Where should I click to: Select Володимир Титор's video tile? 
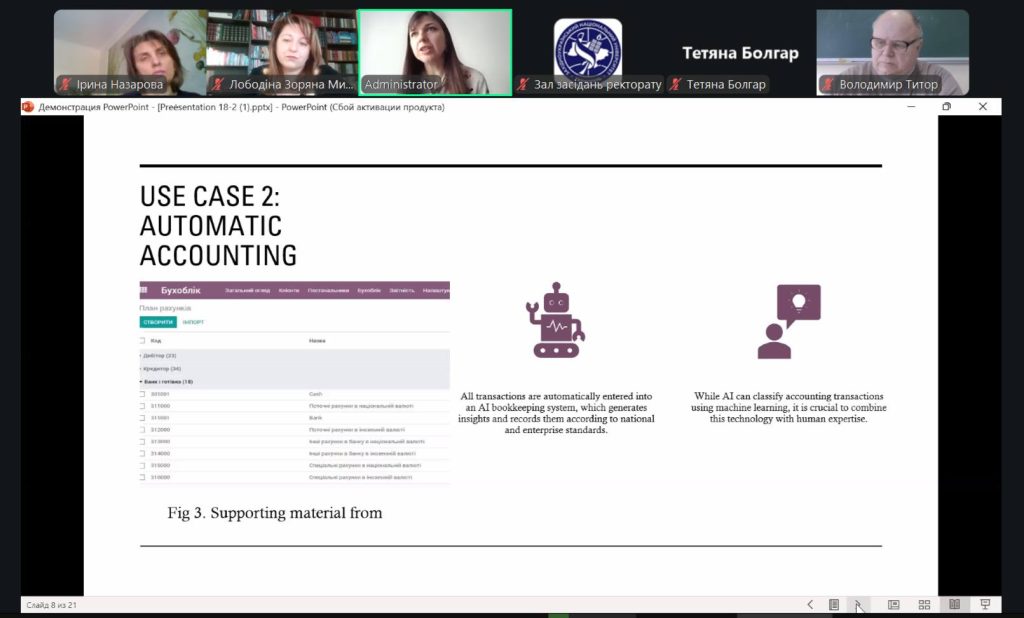(892, 52)
